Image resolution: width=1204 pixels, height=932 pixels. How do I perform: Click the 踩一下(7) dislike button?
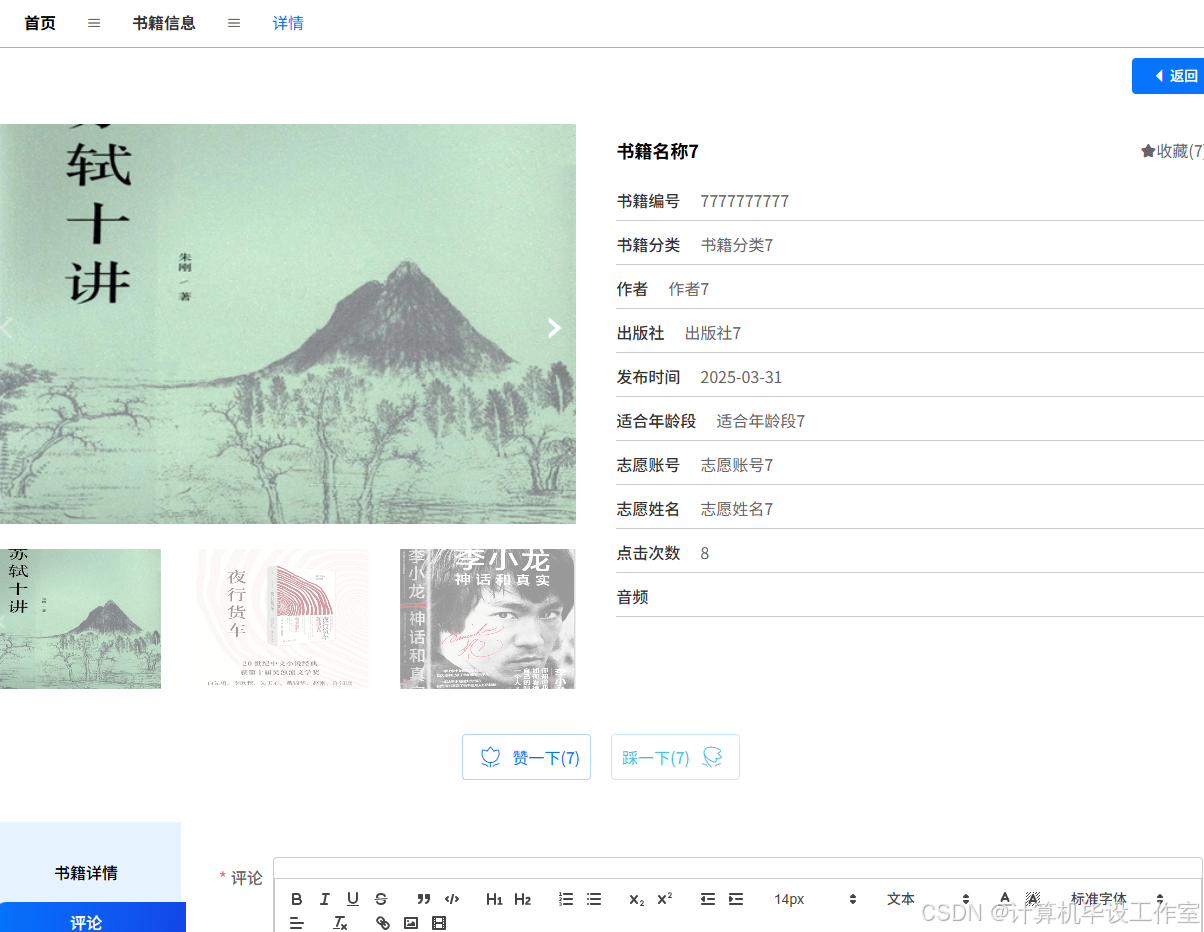point(675,757)
